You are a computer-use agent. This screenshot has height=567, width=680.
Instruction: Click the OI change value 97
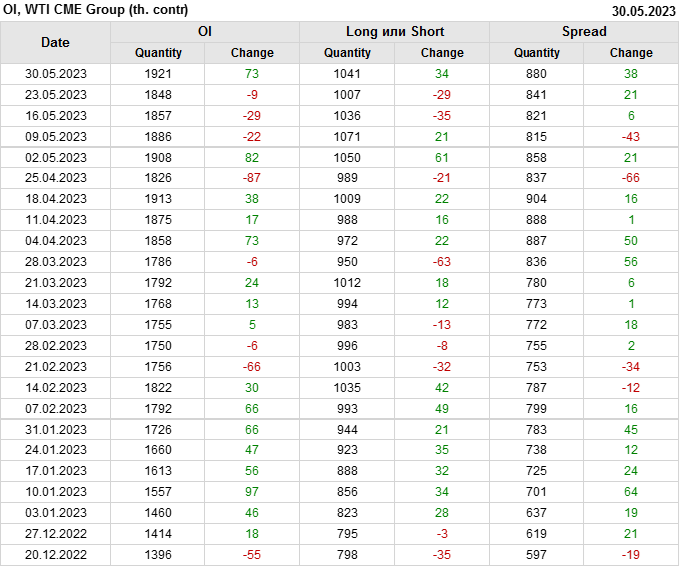[x=252, y=492]
